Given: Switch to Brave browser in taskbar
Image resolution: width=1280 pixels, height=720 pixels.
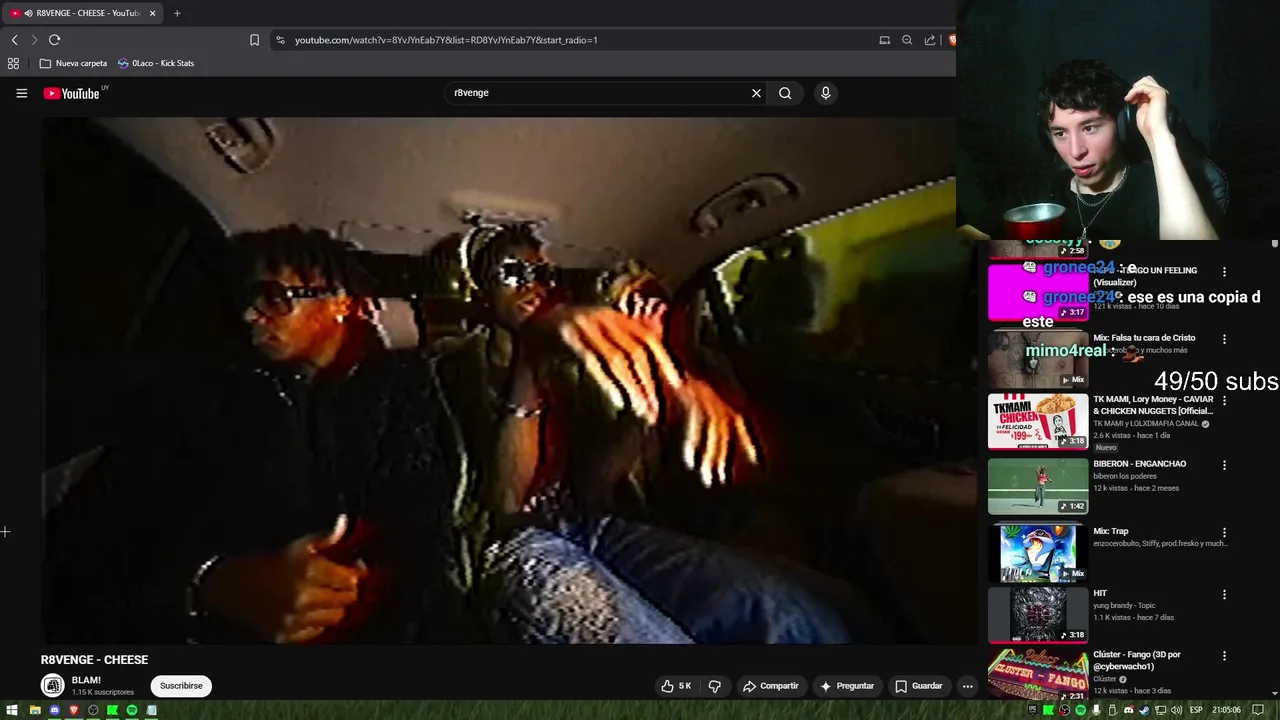Looking at the screenshot, I should [x=74, y=710].
